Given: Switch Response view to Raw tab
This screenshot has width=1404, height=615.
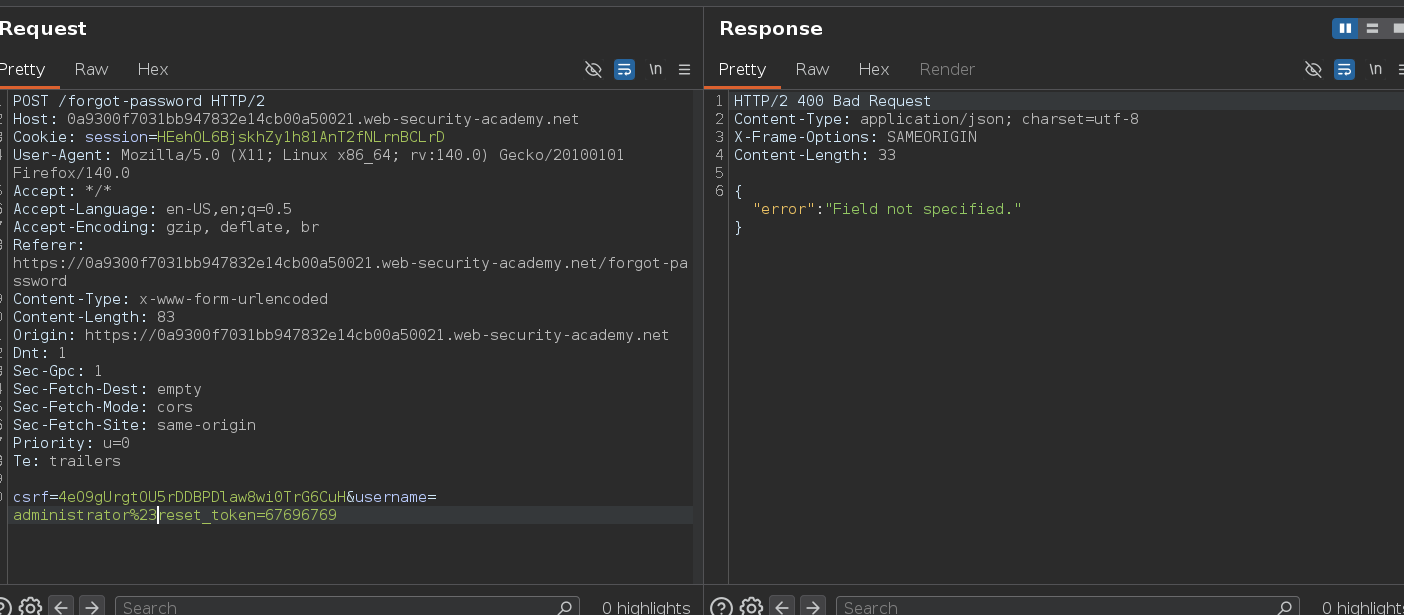Looking at the screenshot, I should [x=812, y=69].
